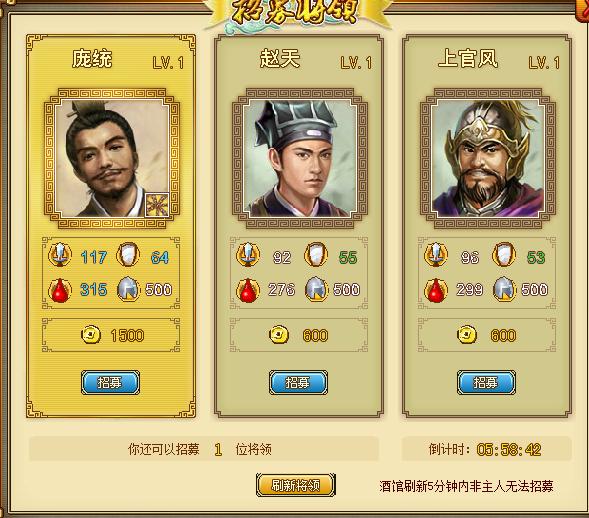Screen dimensions: 589x518
Task: Recruit 庞统 with the 招募 button
Action: click(x=110, y=382)
